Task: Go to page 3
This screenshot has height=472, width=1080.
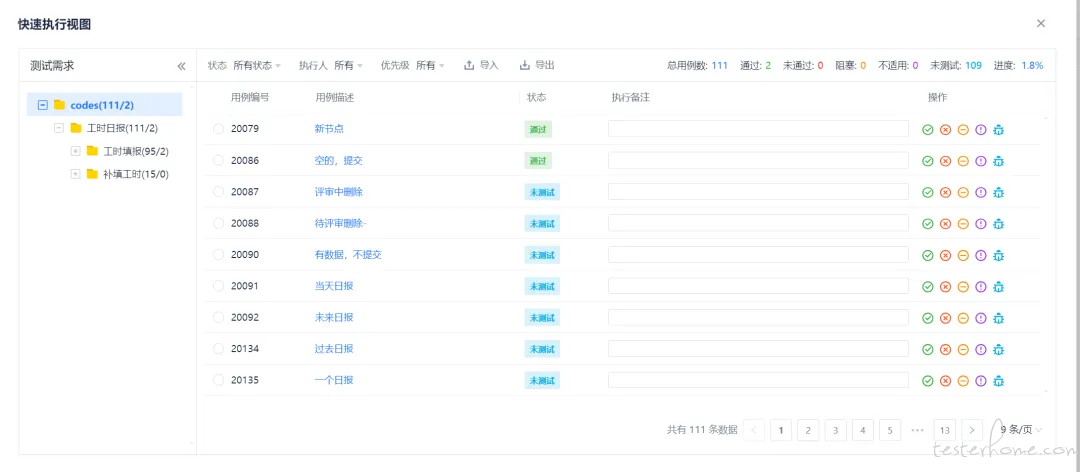Action: click(835, 430)
